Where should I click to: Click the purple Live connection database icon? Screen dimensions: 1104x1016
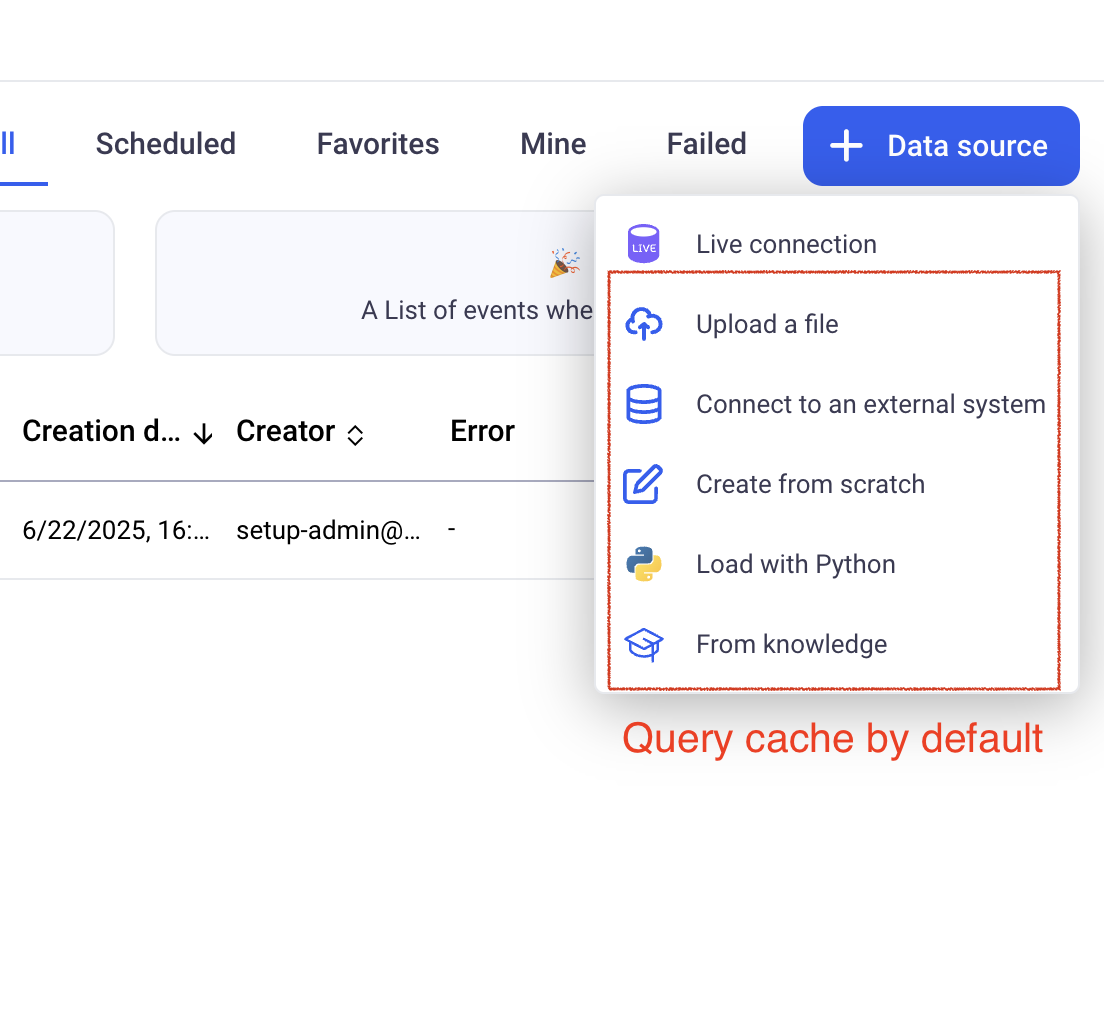point(644,244)
